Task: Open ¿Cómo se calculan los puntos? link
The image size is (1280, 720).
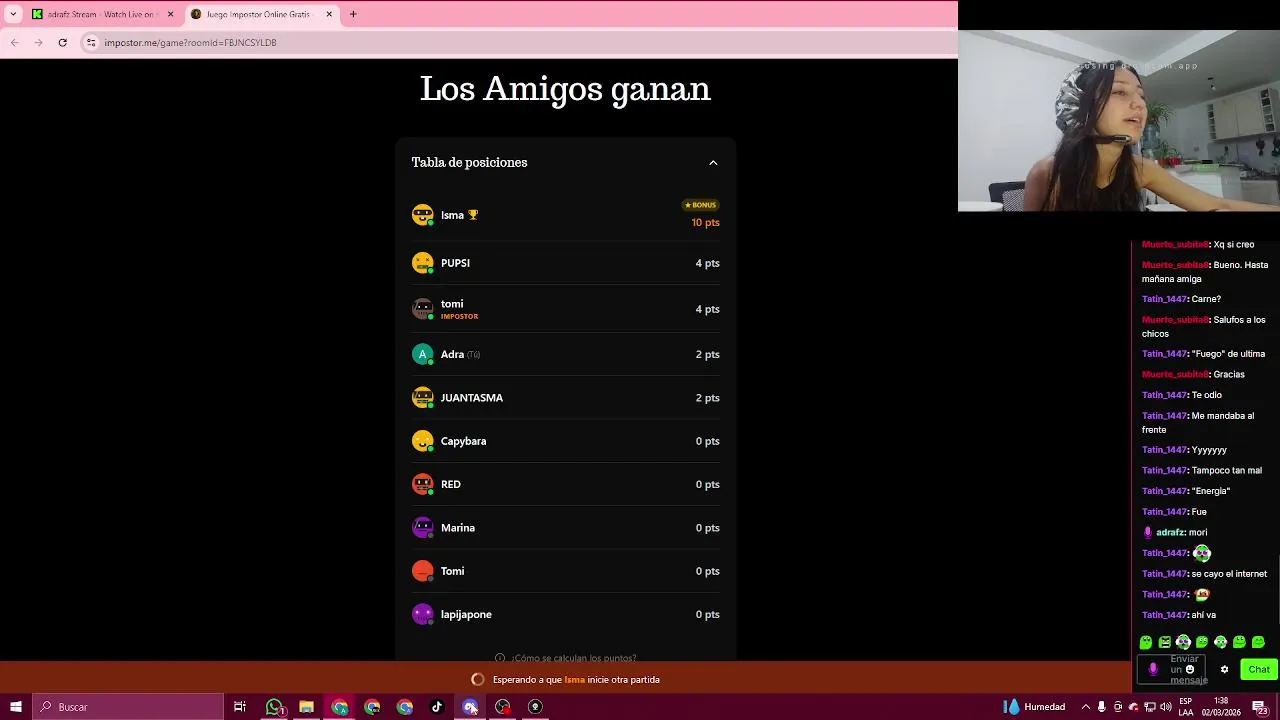Action: (566, 658)
